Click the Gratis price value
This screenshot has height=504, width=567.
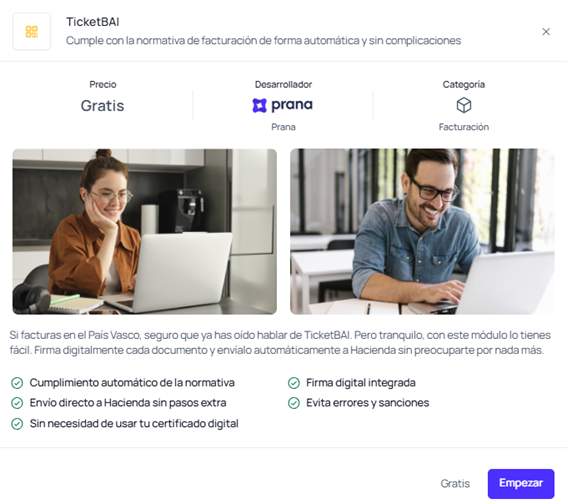pyautogui.click(x=102, y=106)
